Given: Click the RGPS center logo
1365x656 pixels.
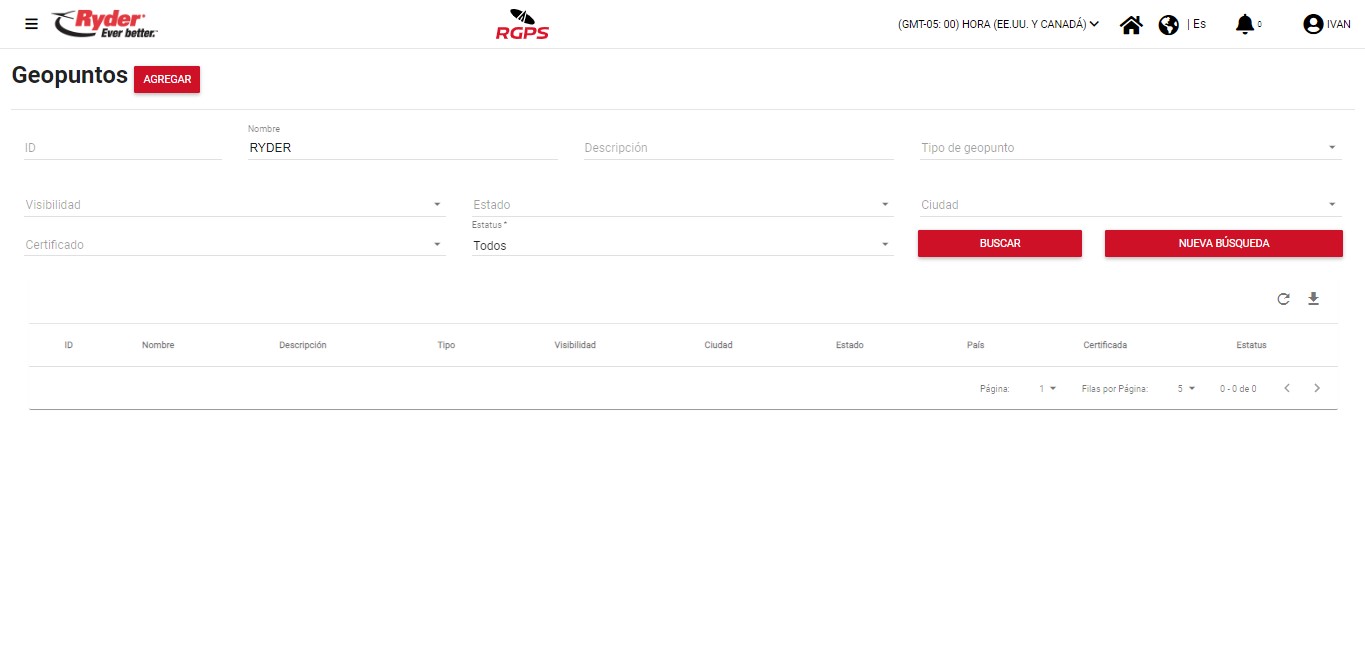Looking at the screenshot, I should point(522,25).
